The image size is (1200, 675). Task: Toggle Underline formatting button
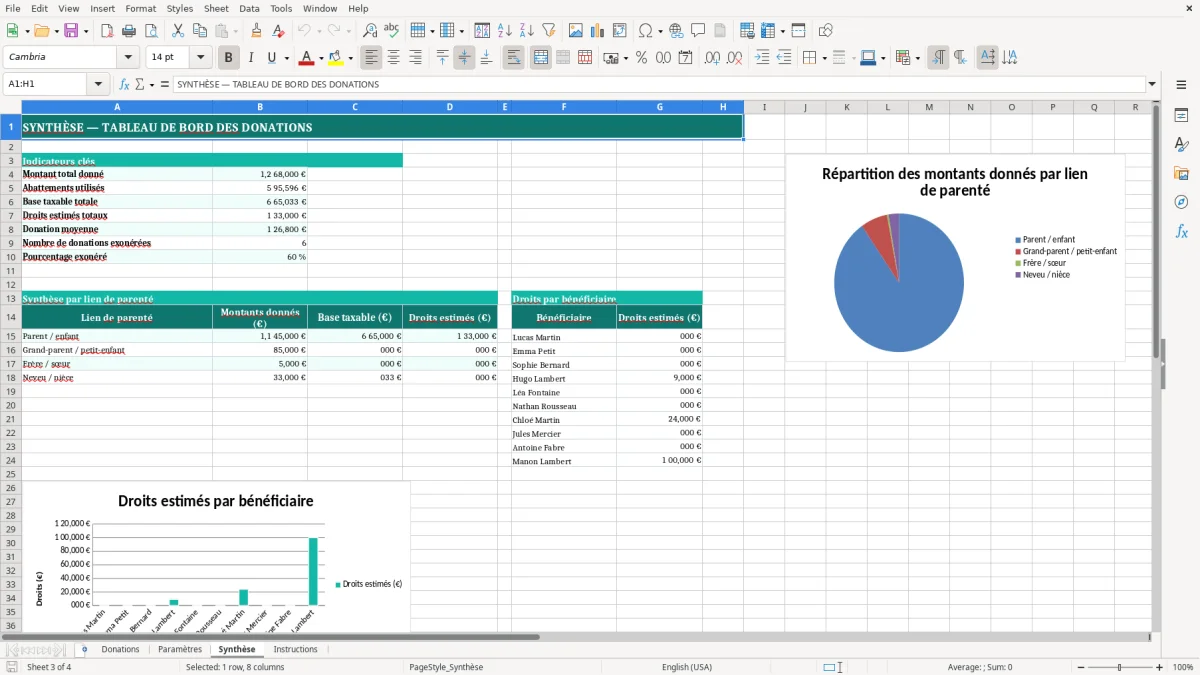click(x=272, y=58)
